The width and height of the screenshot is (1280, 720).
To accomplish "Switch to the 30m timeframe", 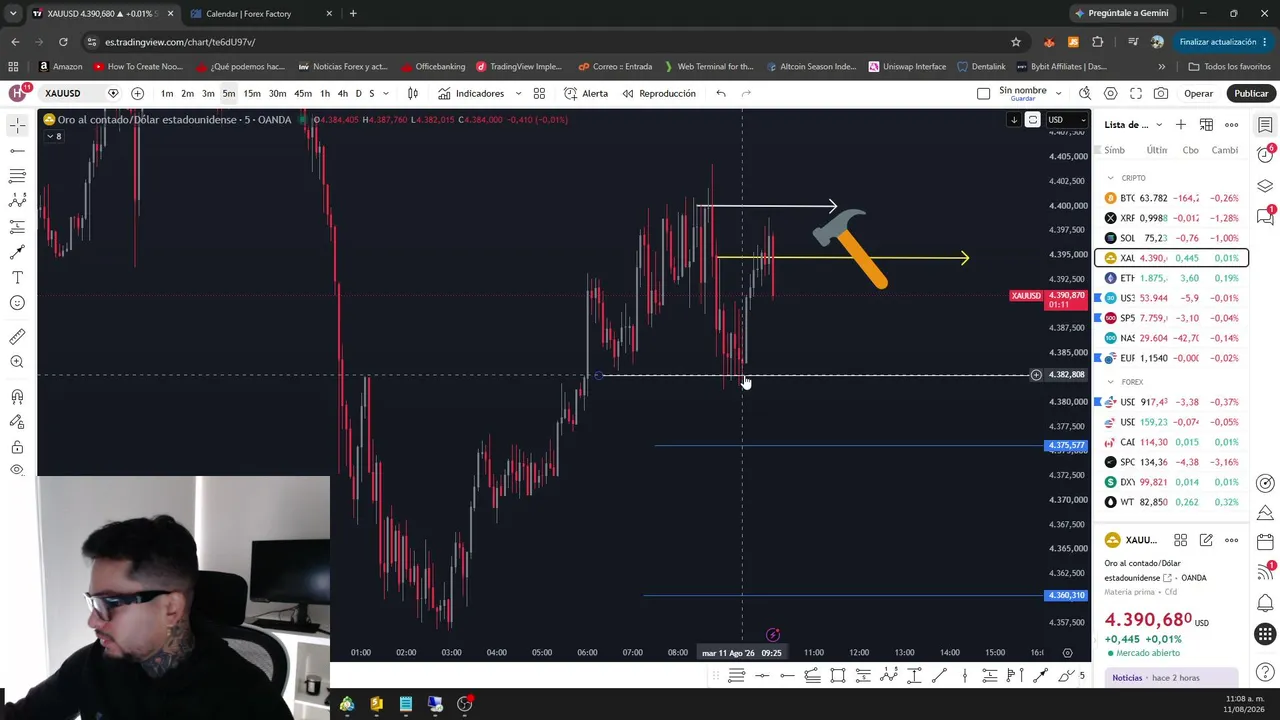I will tap(277, 93).
